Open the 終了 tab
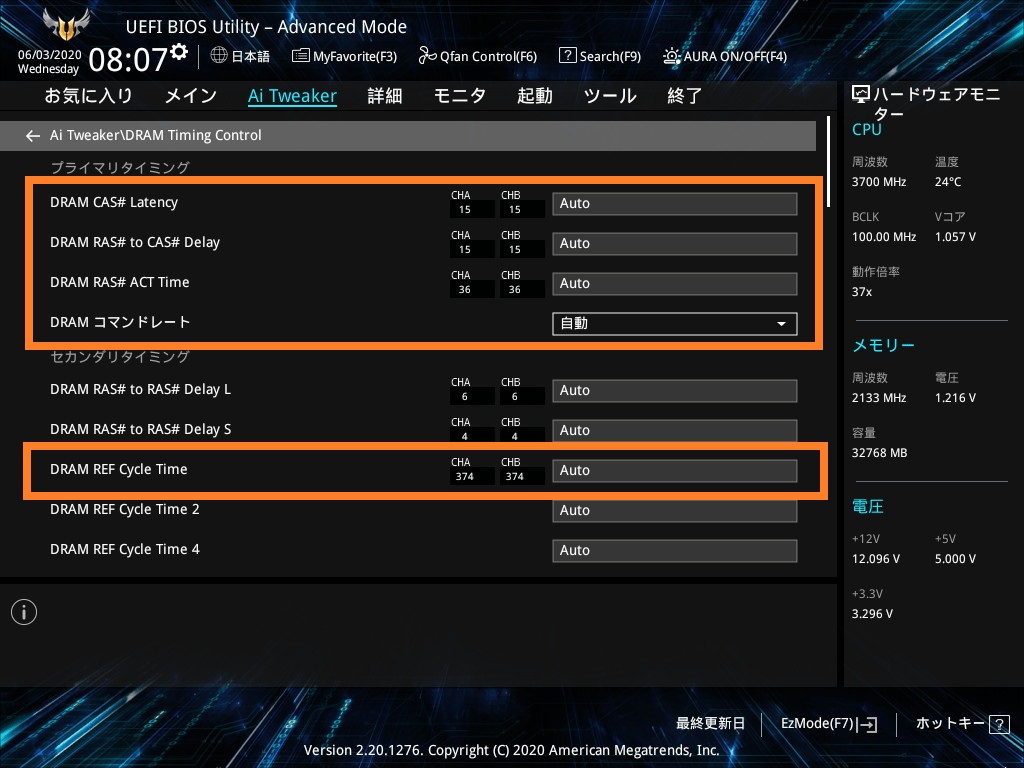Viewport: 1024px width, 768px height. point(684,96)
